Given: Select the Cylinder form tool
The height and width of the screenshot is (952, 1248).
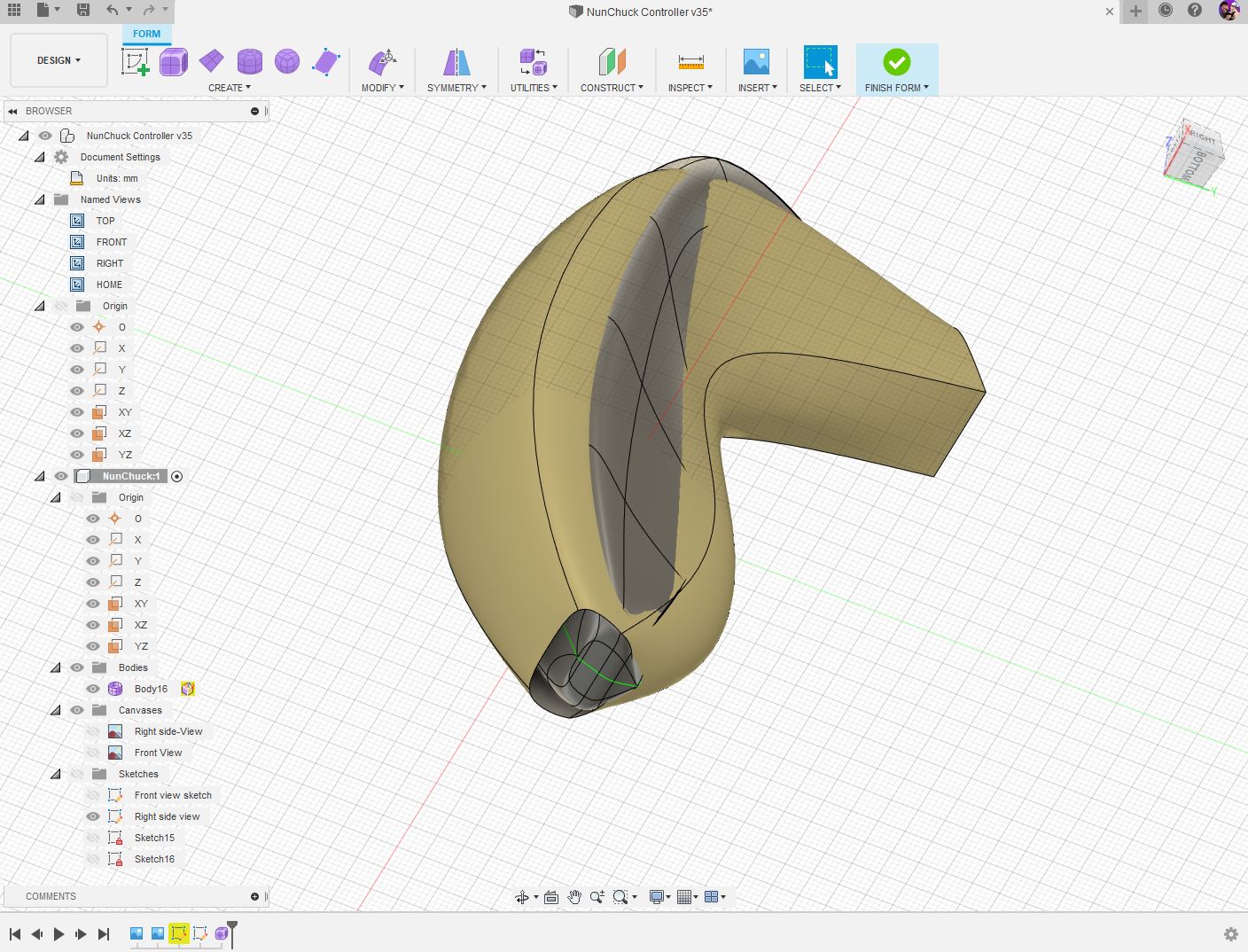Looking at the screenshot, I should (250, 62).
